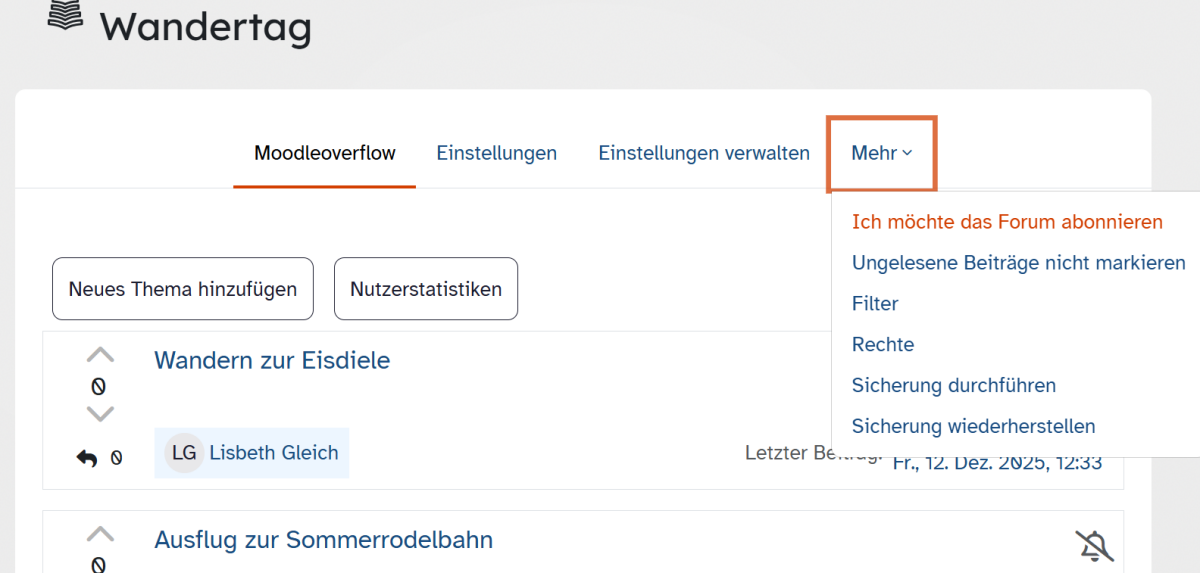1200x573 pixels.
Task: Toggle the crossed-out bell subscription icon
Action: click(1094, 546)
